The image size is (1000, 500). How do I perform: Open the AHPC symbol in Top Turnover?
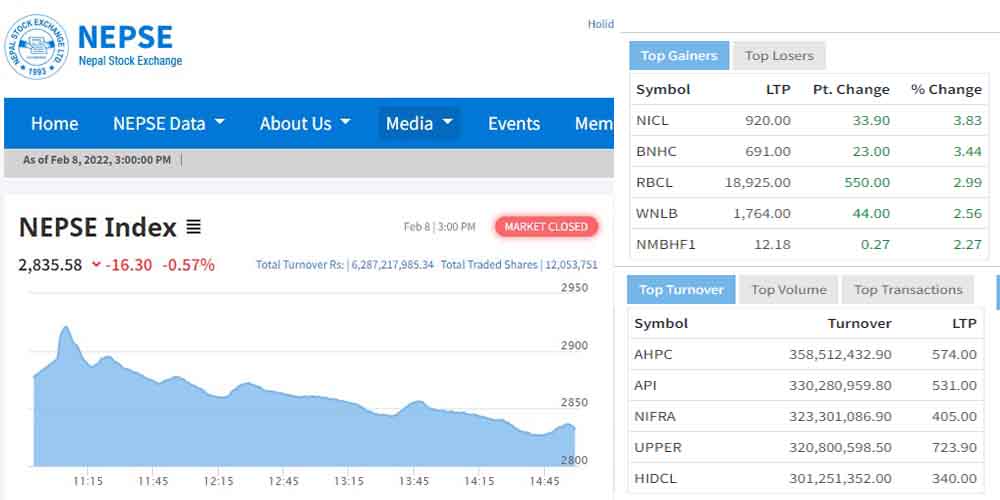pyautogui.click(x=654, y=354)
